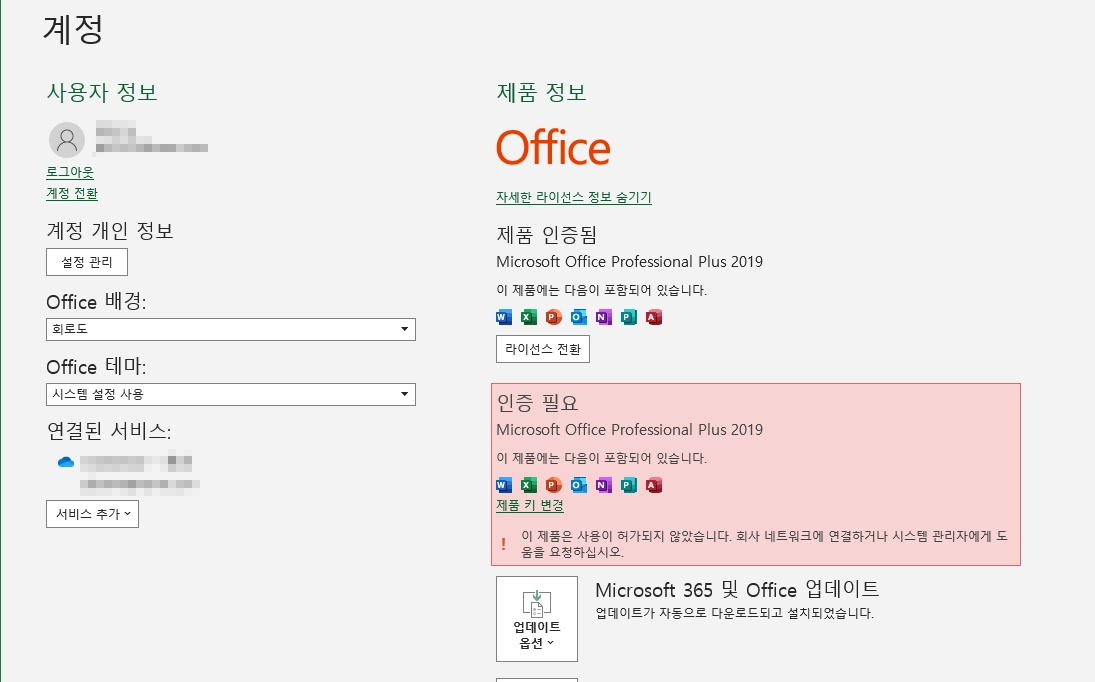Click the 이 제품은 사용이 허가되지 않았습니다 warning message
The height and width of the screenshot is (682, 1095).
[764, 544]
